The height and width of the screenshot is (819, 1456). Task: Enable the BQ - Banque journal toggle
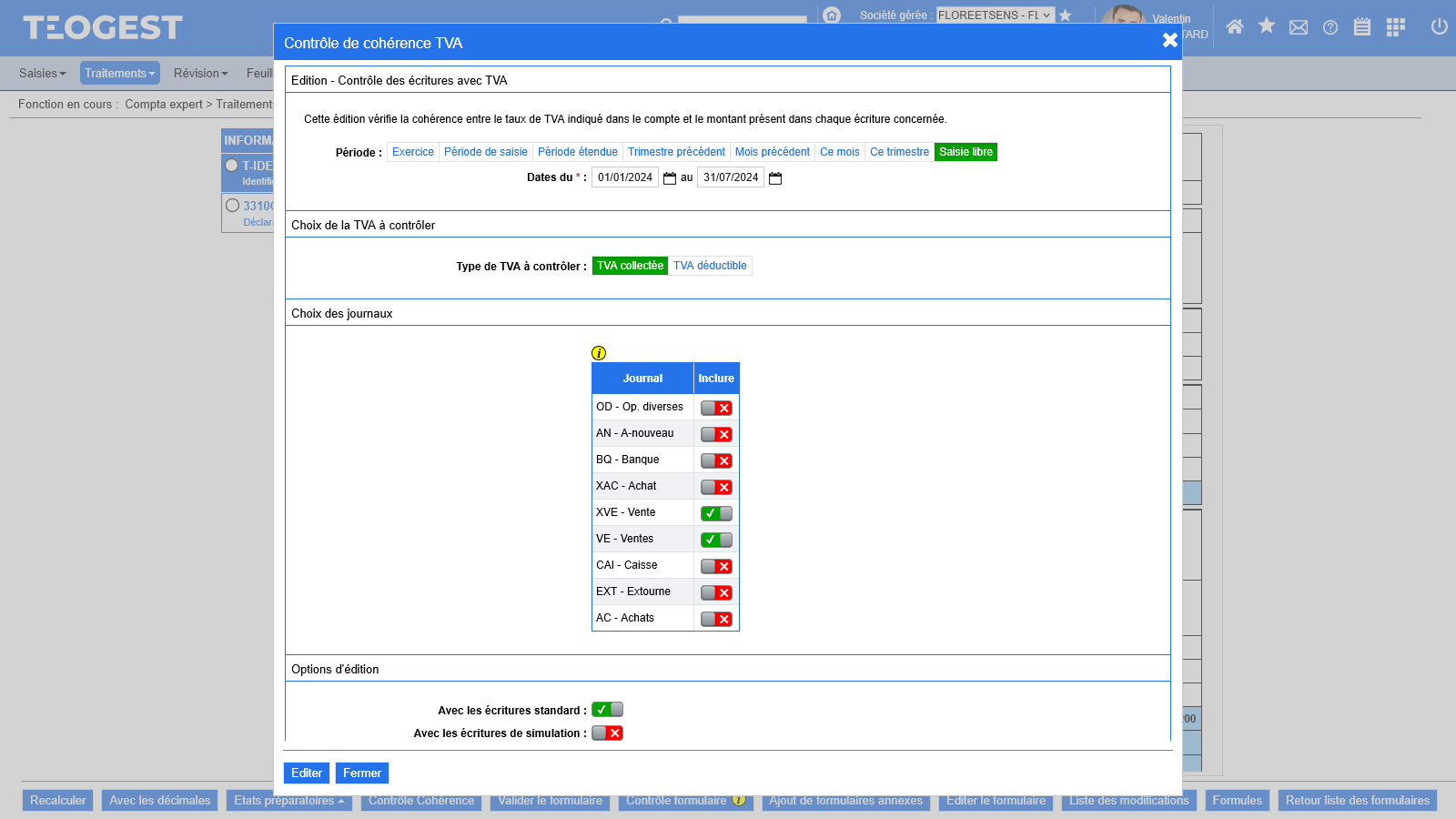716,460
